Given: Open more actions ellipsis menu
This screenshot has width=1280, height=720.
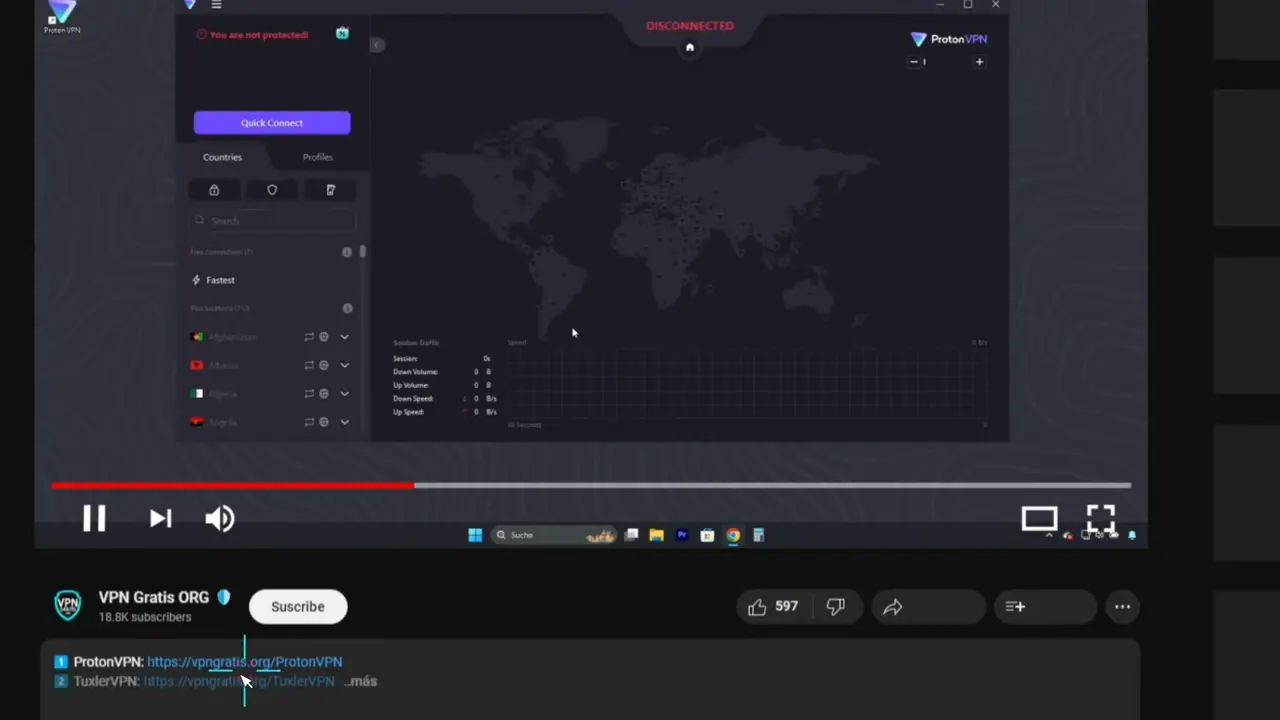Looking at the screenshot, I should [1122, 606].
